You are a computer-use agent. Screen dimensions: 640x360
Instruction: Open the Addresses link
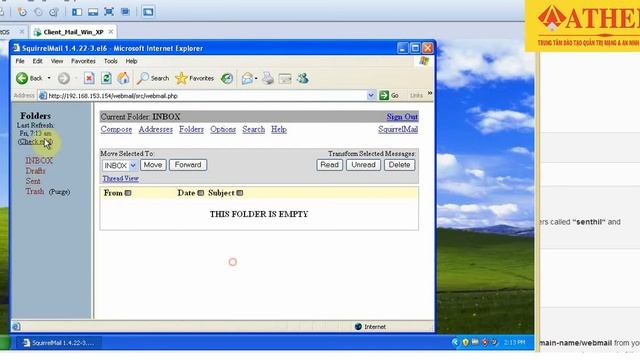point(156,129)
